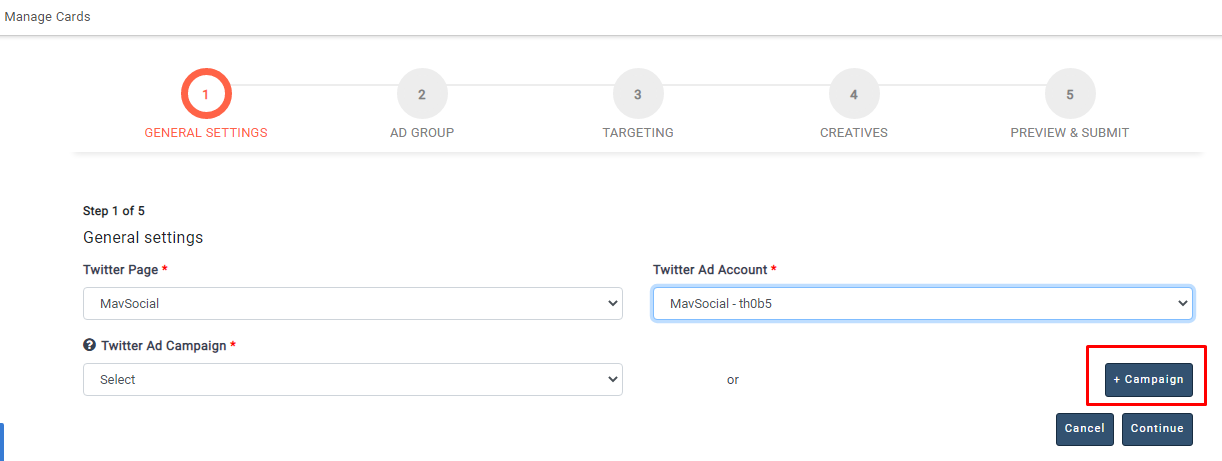The image size is (1222, 461).
Task: Open the PREVIEW & SUBMIT step label
Action: tap(1069, 133)
